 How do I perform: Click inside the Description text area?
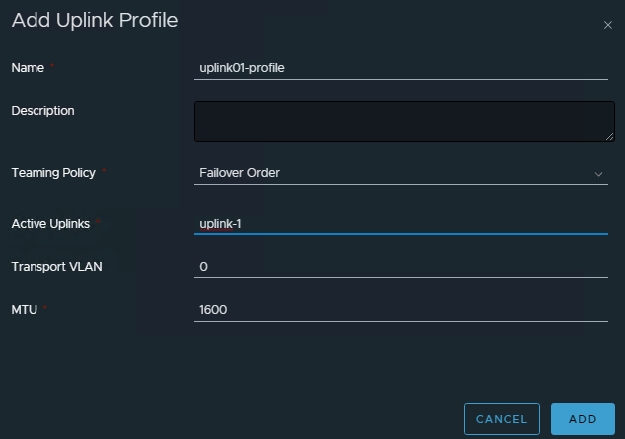[x=403, y=121]
